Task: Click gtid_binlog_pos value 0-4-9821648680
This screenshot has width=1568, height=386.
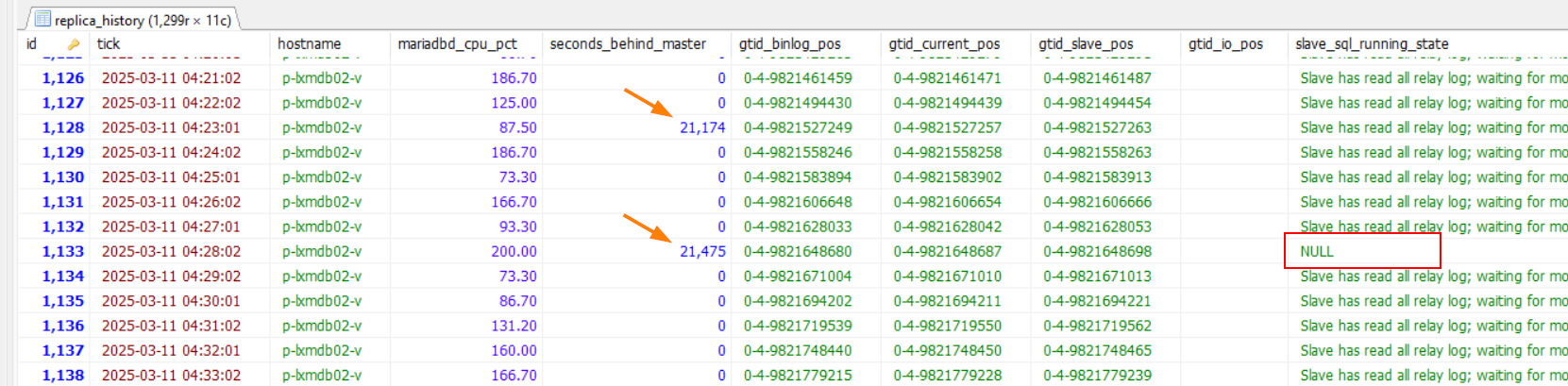Action: (798, 251)
